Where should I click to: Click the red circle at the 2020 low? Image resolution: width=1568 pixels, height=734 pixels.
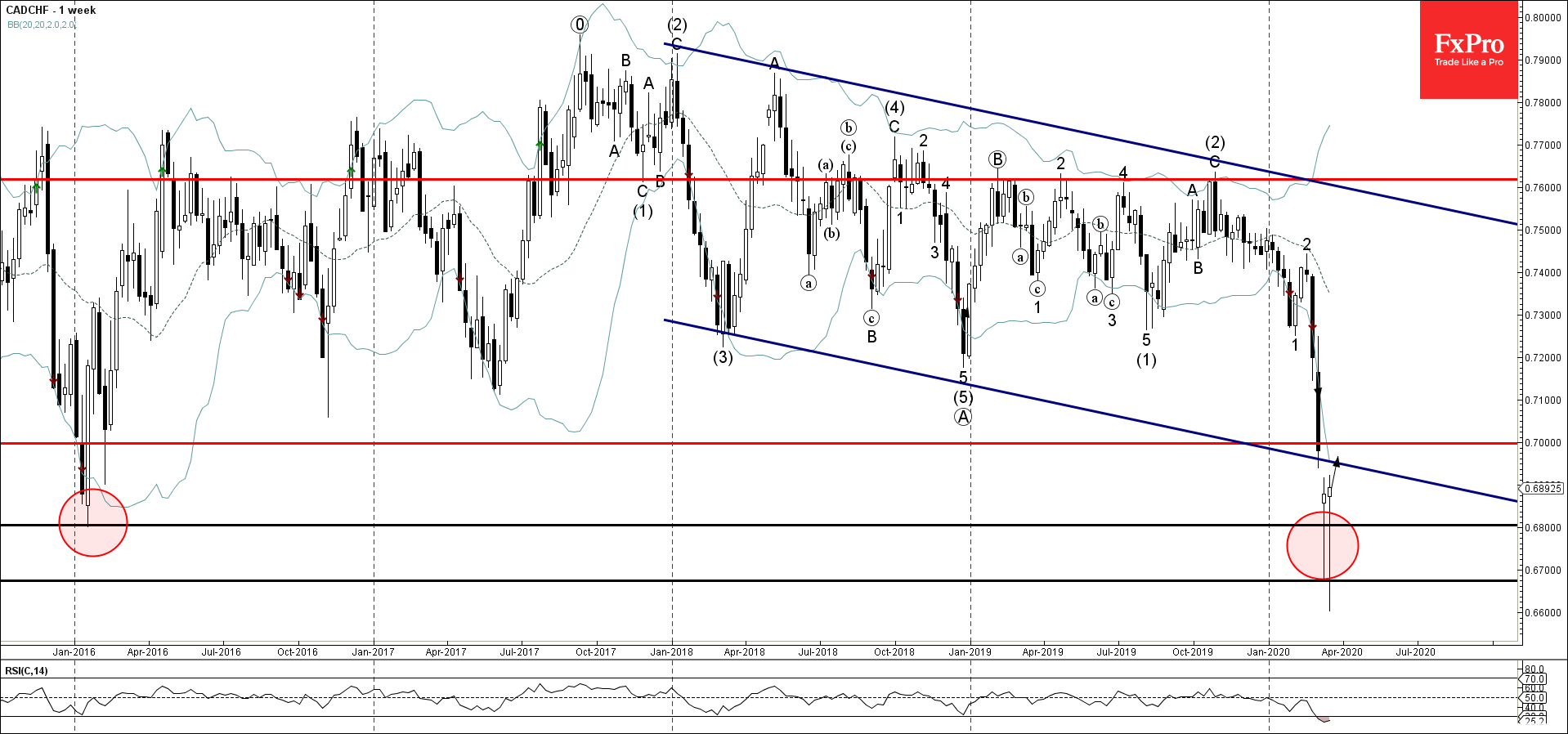tap(1322, 545)
